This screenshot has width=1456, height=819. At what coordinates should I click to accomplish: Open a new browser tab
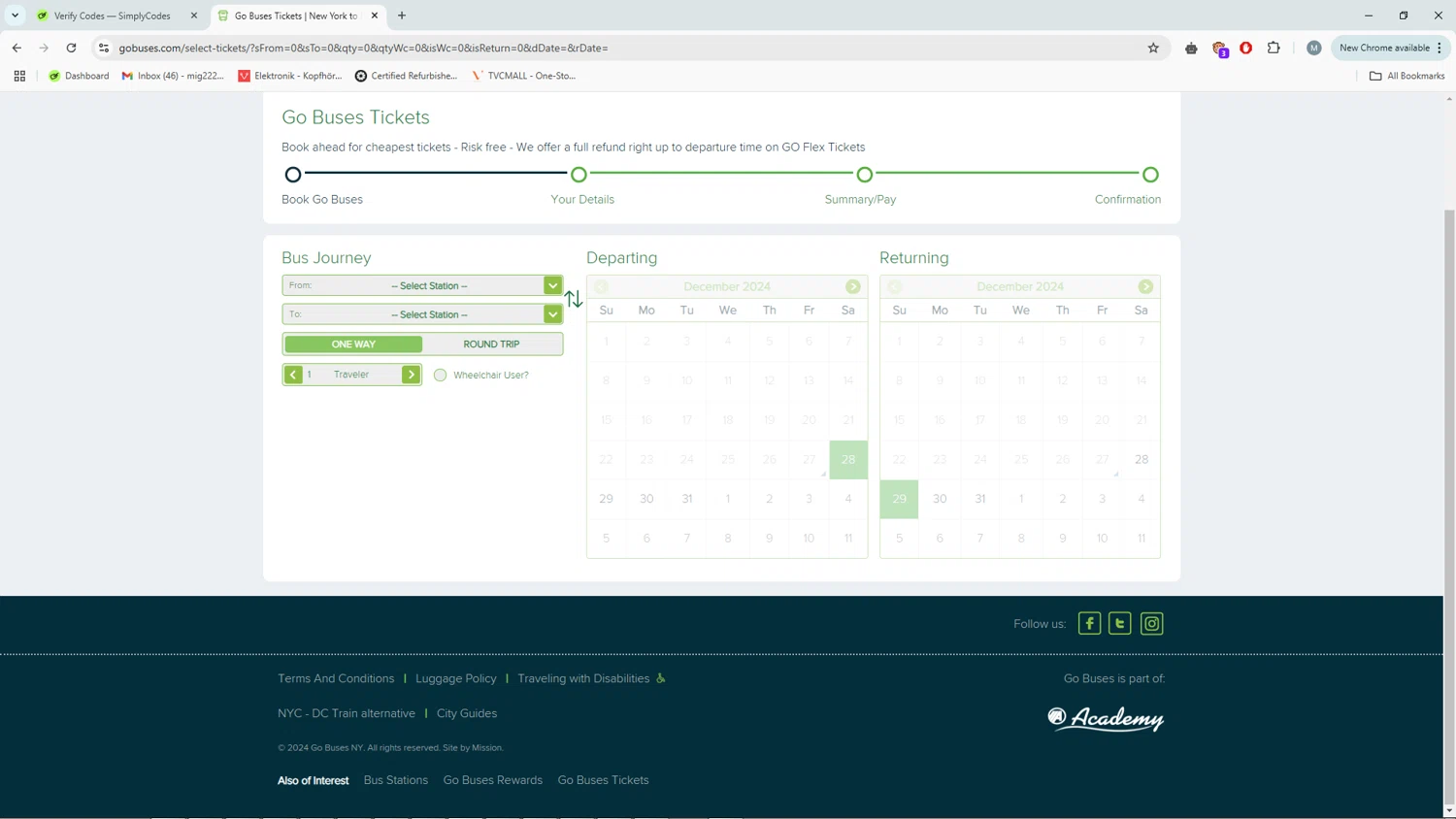tap(402, 16)
